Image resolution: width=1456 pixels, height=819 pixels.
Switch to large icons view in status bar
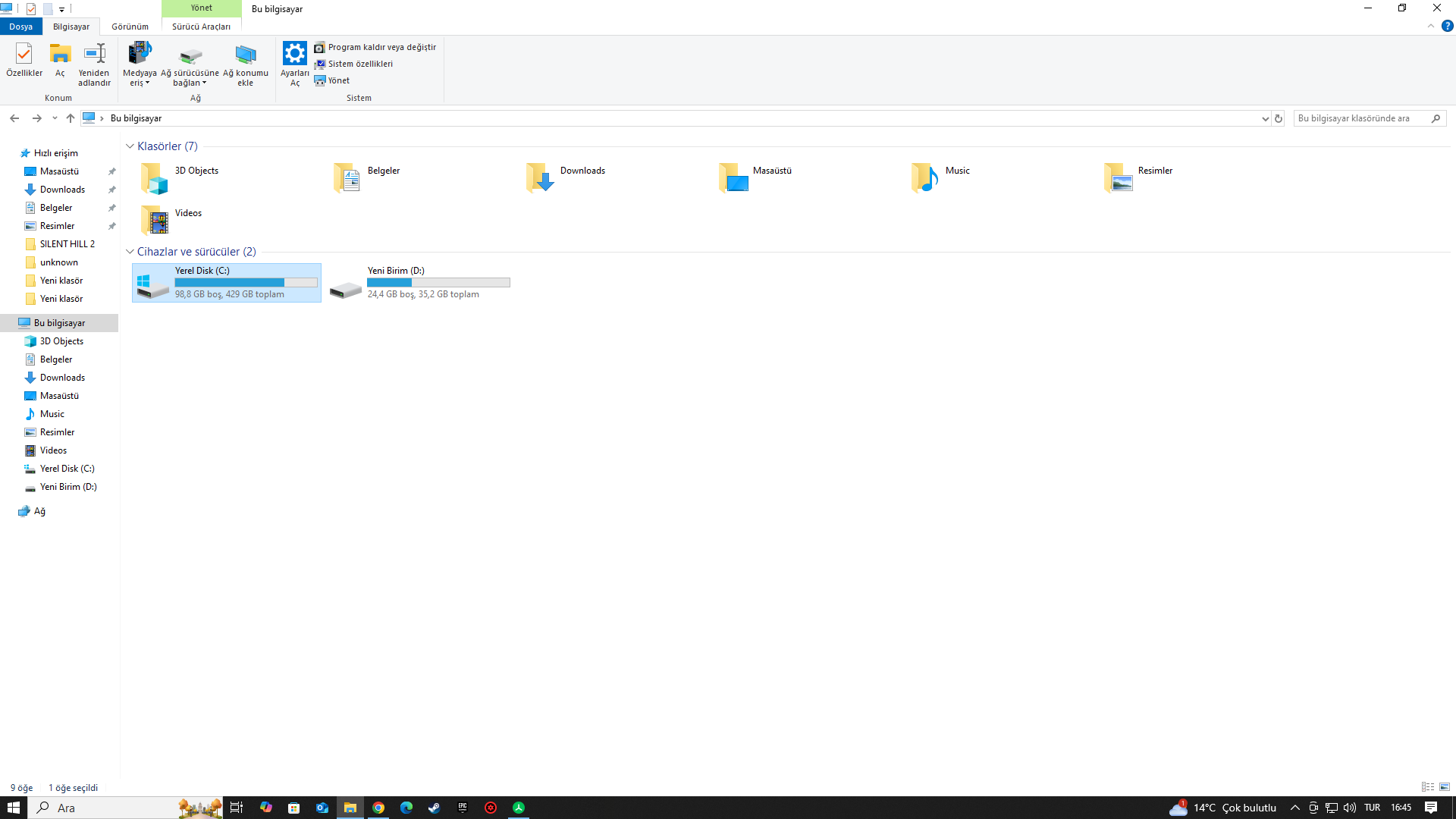[1445, 787]
